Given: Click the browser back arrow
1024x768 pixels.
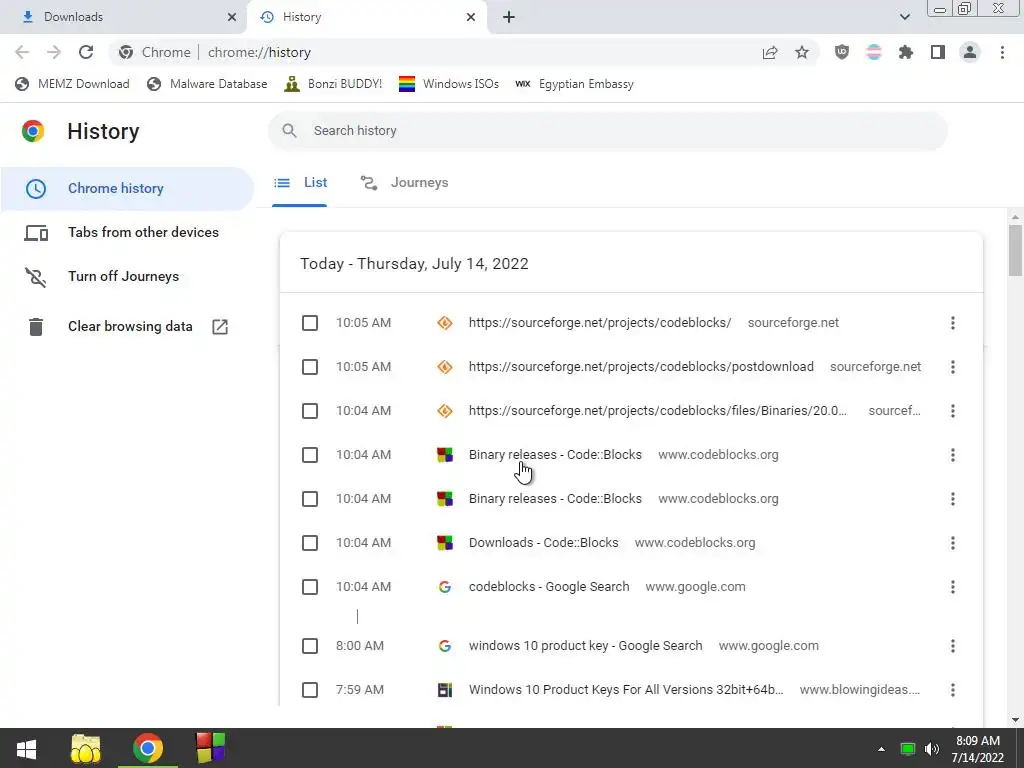Looking at the screenshot, I should [22, 52].
